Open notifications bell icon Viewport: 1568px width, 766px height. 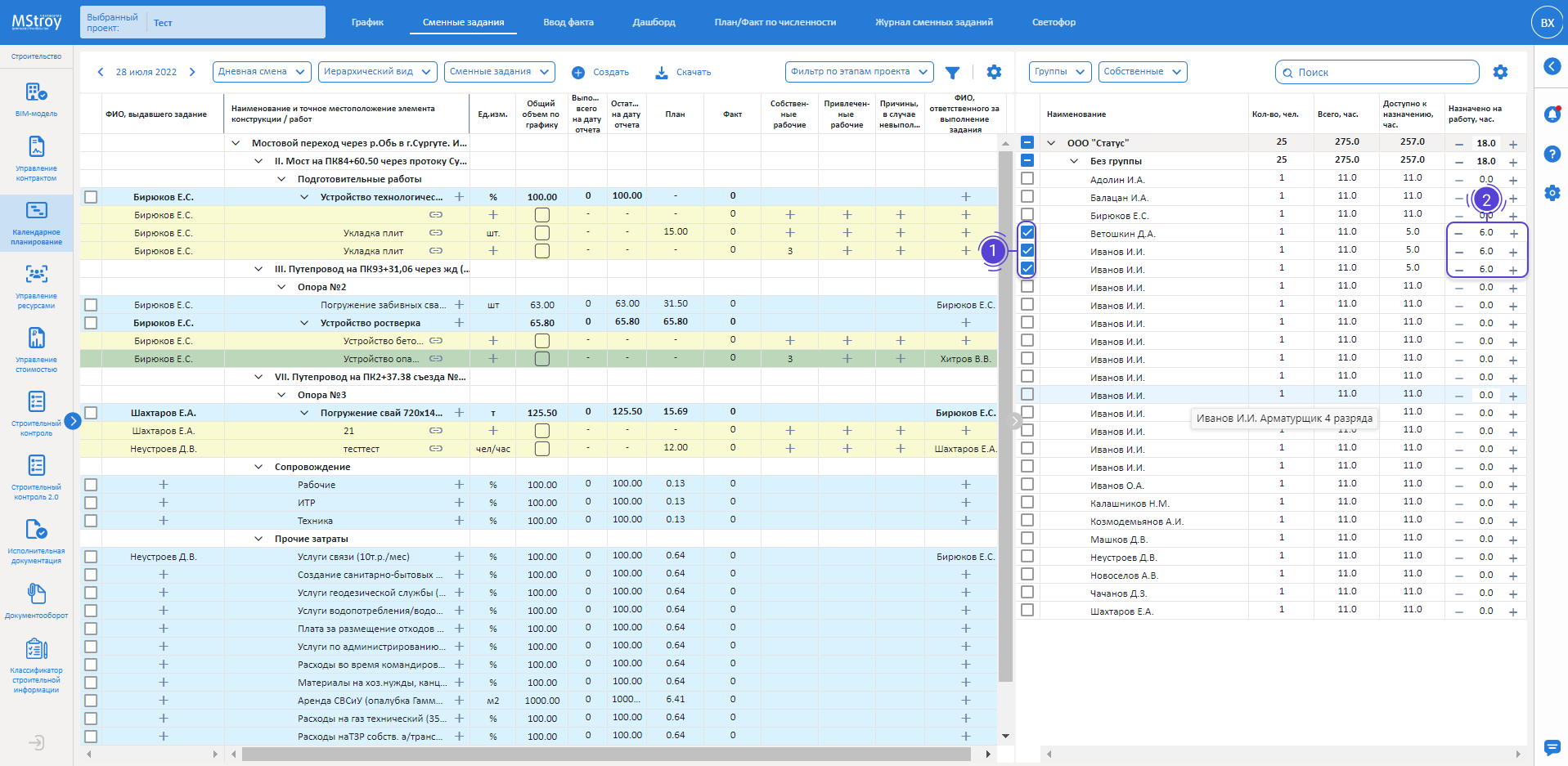1552,114
